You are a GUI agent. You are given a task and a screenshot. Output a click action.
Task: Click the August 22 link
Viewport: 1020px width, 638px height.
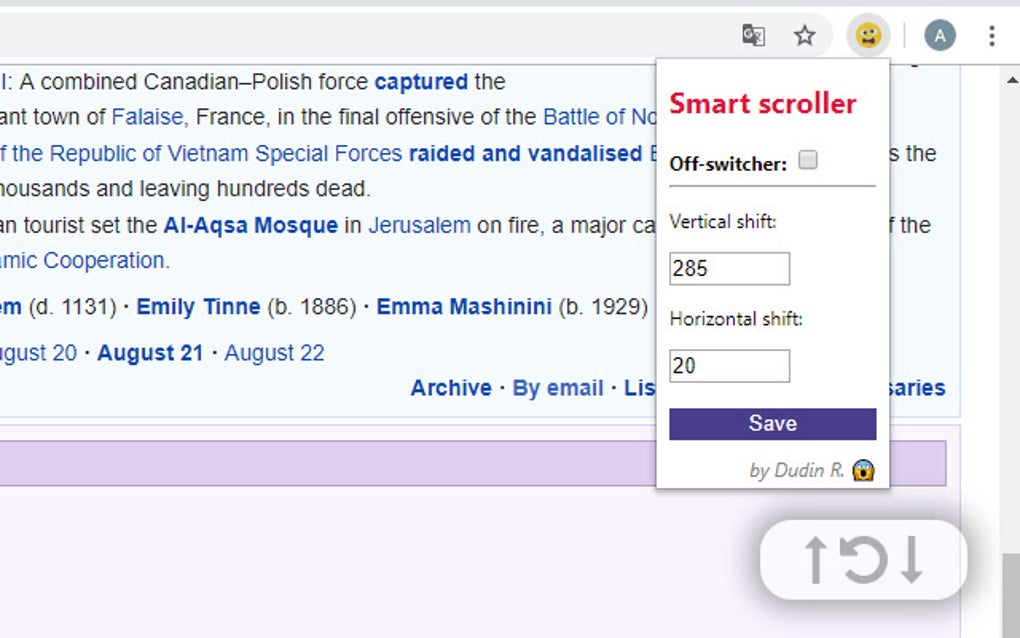click(274, 352)
